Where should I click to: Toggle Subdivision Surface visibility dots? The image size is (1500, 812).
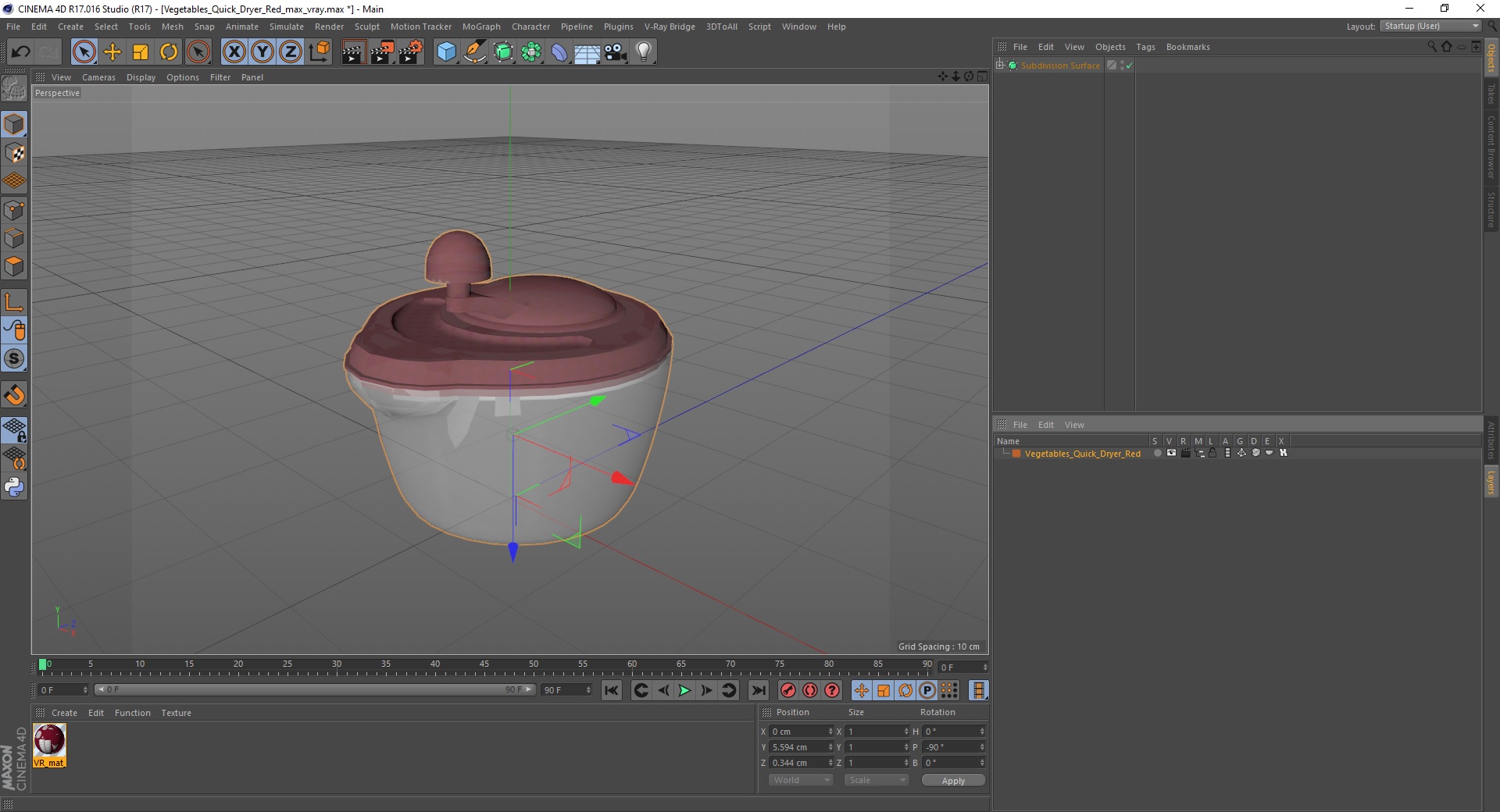pos(1122,66)
